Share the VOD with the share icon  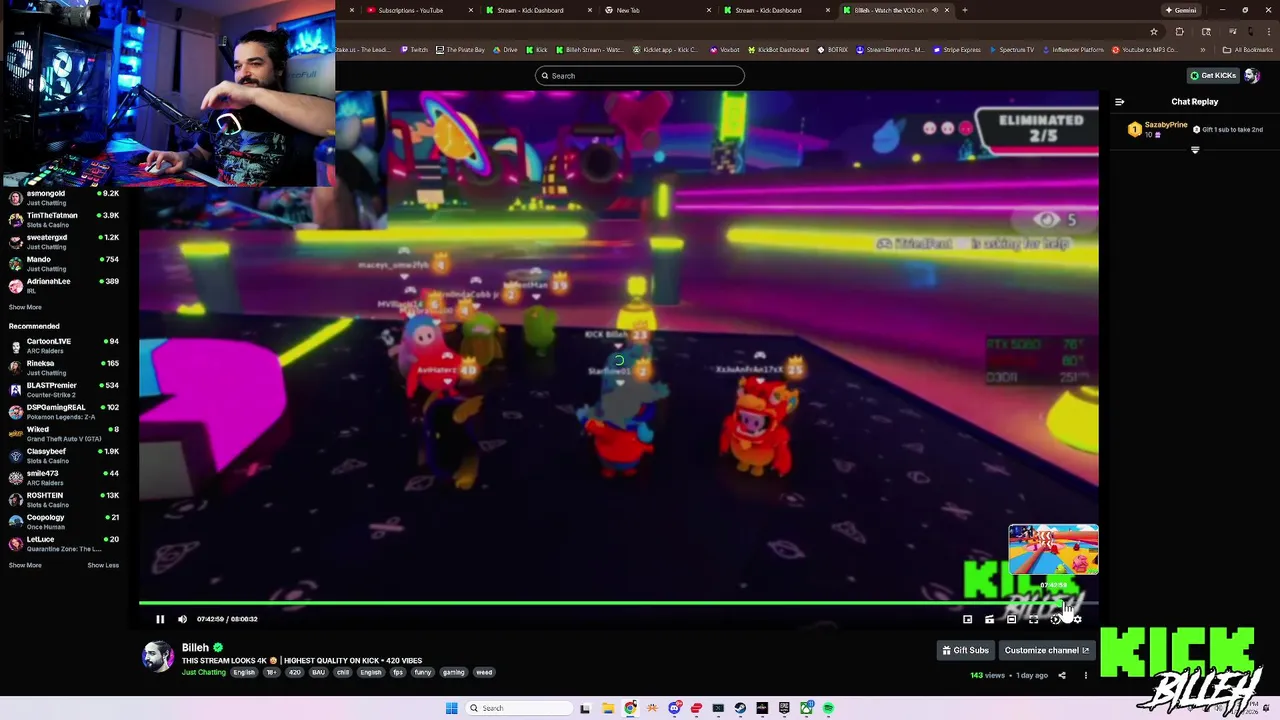coord(1062,675)
